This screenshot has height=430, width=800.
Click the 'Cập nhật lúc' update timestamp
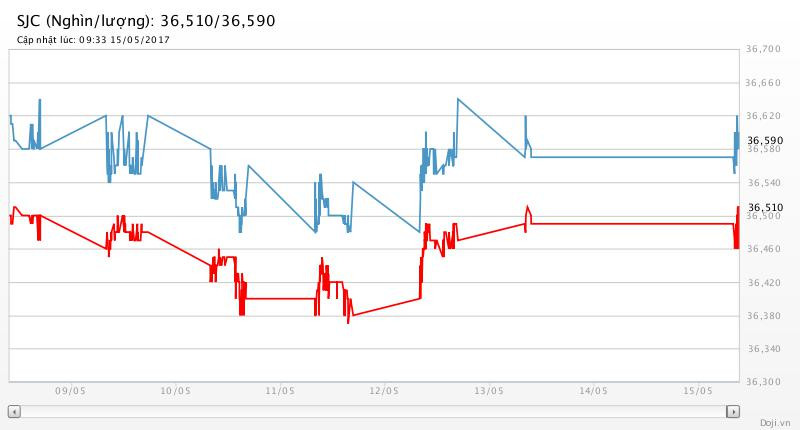(x=94, y=39)
